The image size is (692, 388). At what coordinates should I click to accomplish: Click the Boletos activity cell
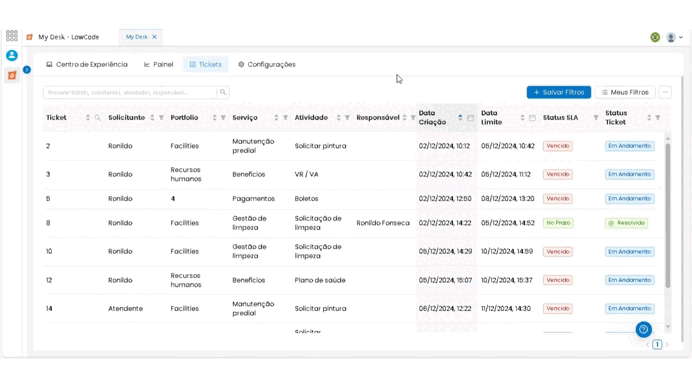306,199
